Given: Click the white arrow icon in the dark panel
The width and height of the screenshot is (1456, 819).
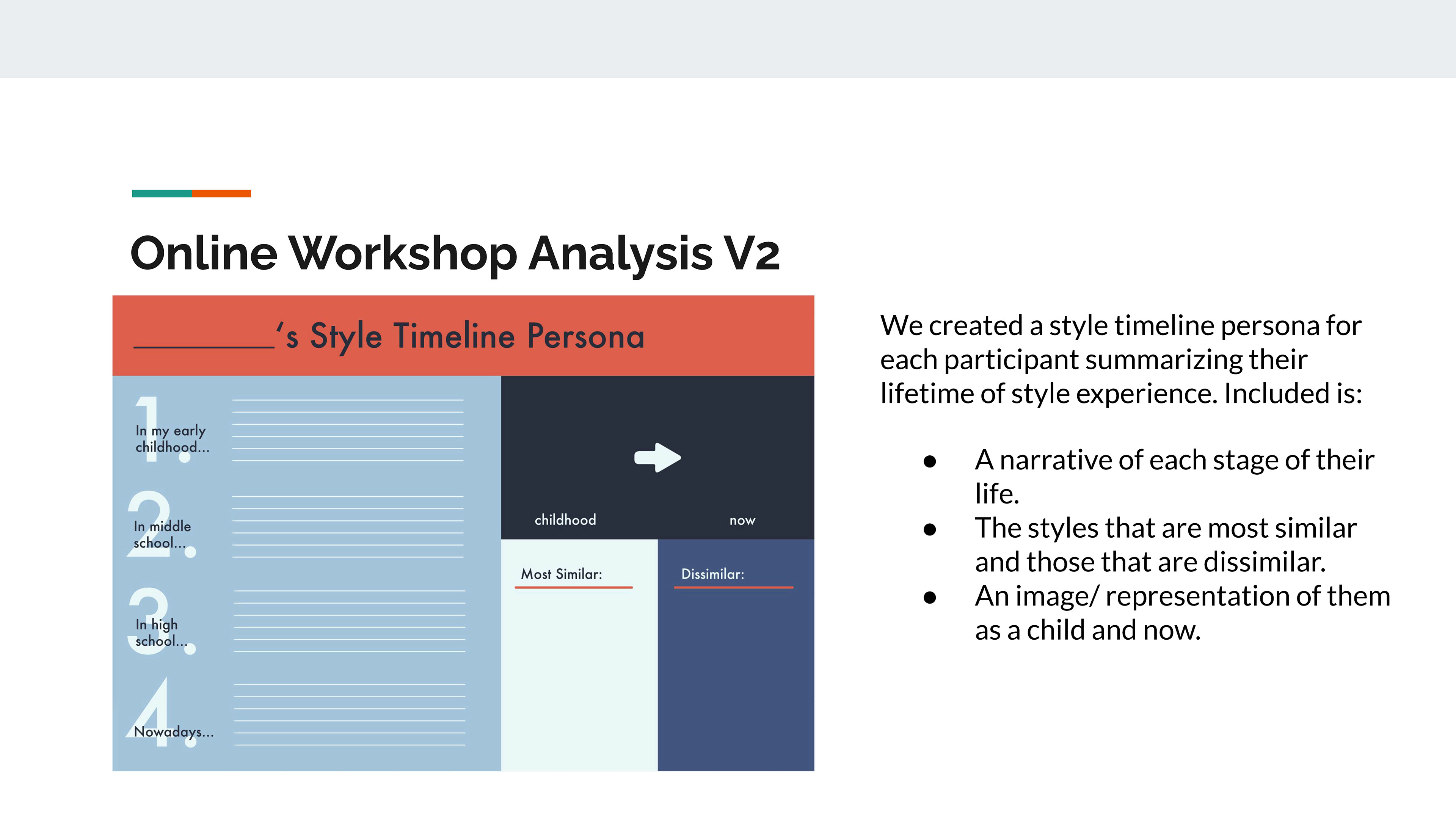Looking at the screenshot, I should [657, 457].
